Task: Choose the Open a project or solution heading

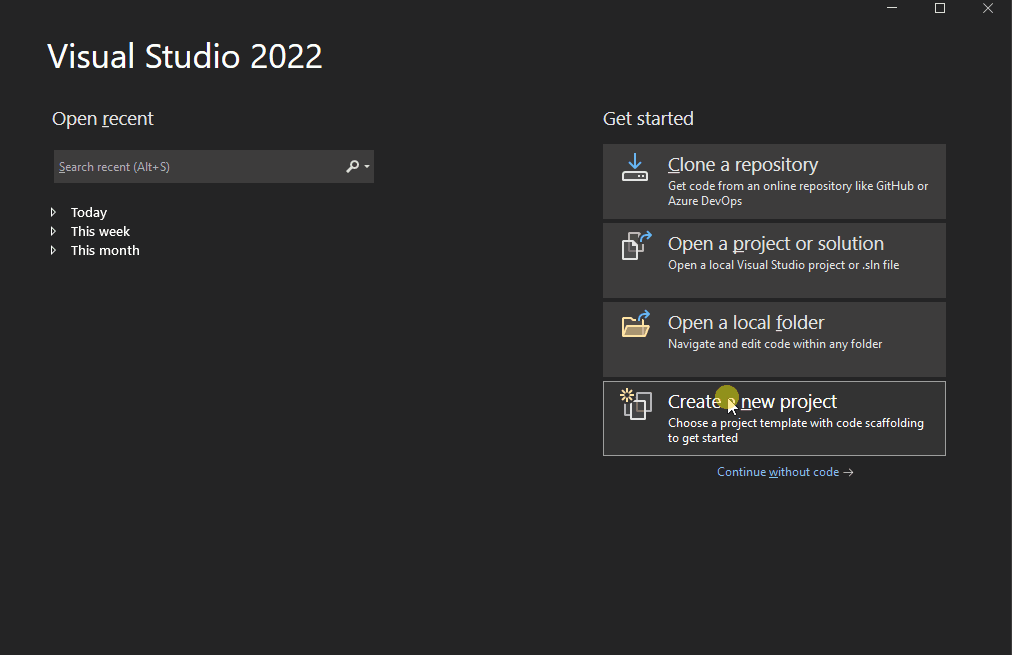Action: point(776,244)
